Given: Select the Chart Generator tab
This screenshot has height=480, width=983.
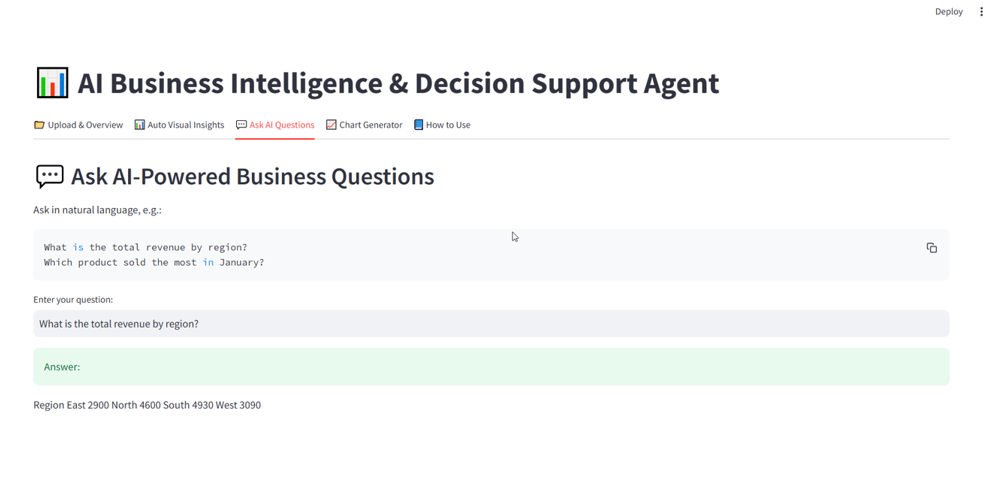Looking at the screenshot, I should pyautogui.click(x=364, y=125).
